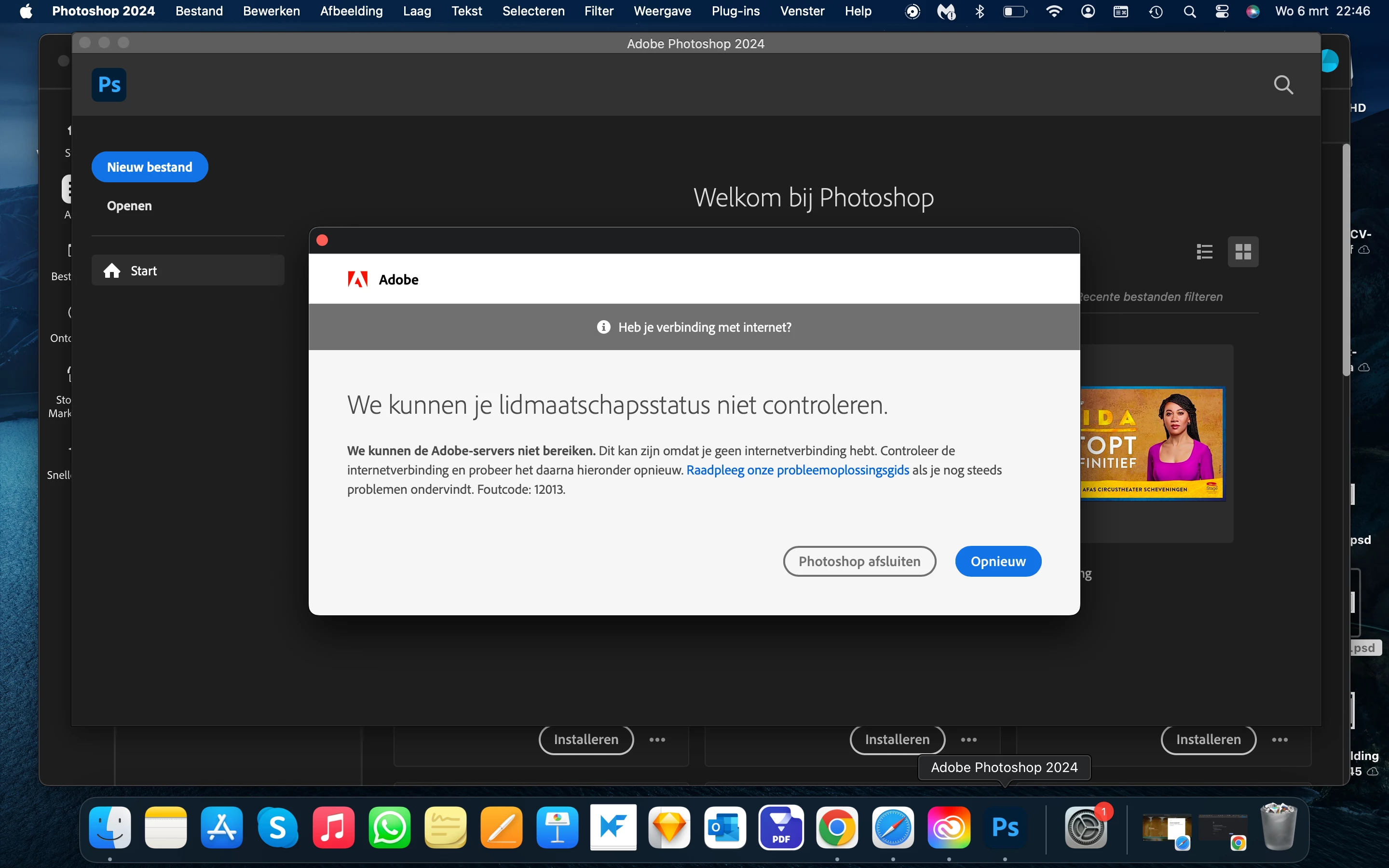Click the Sketch diamond icon in Dock
This screenshot has width=1389, height=868.
669,827
